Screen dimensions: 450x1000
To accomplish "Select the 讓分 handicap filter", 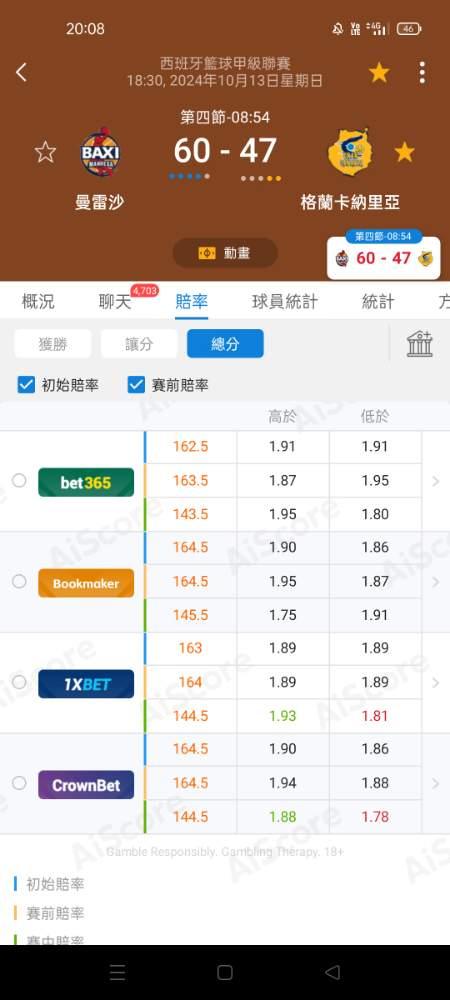I will pos(139,344).
